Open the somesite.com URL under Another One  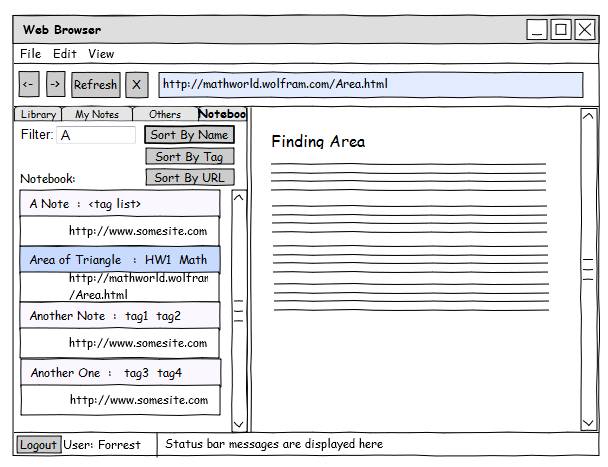[x=121, y=400]
